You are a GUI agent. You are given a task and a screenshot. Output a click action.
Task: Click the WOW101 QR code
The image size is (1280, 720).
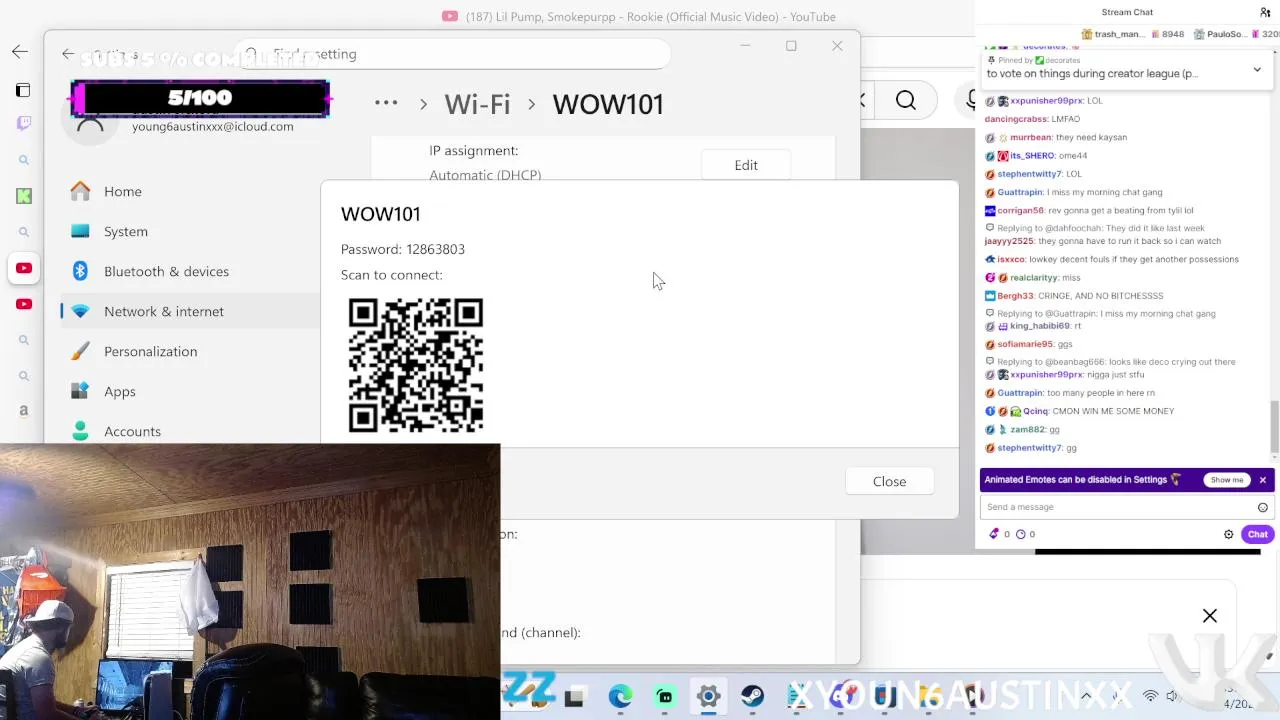point(416,365)
